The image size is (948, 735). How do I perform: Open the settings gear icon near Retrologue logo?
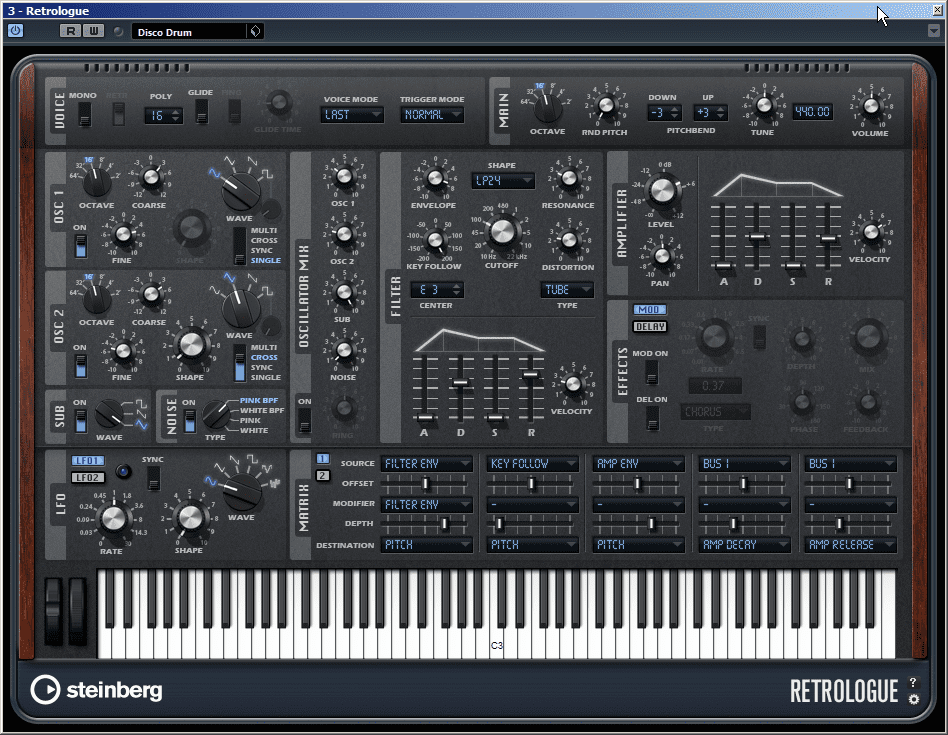[914, 699]
